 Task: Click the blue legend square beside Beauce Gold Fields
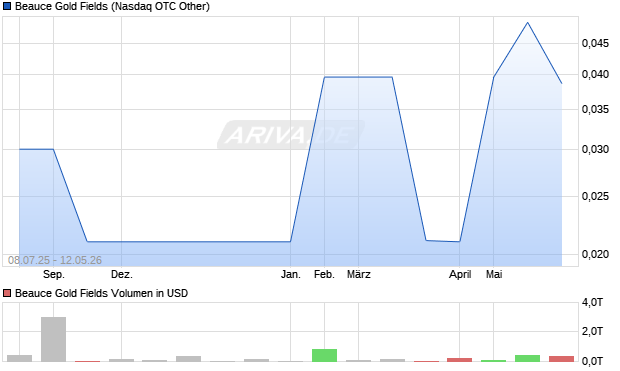click(7, 6)
